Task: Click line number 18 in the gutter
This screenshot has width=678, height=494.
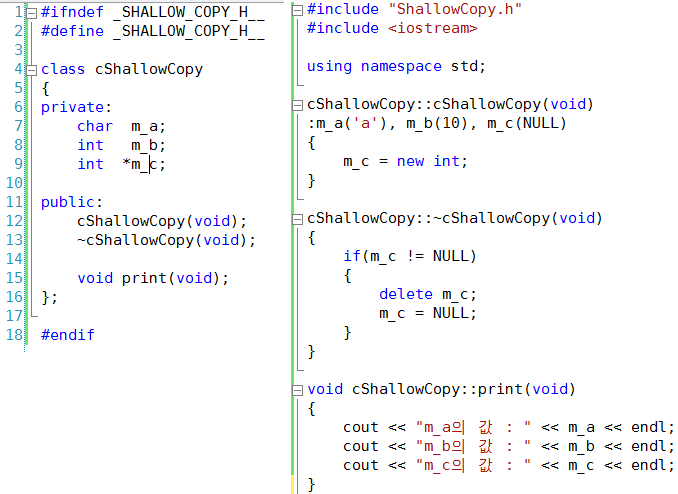Action: point(14,335)
